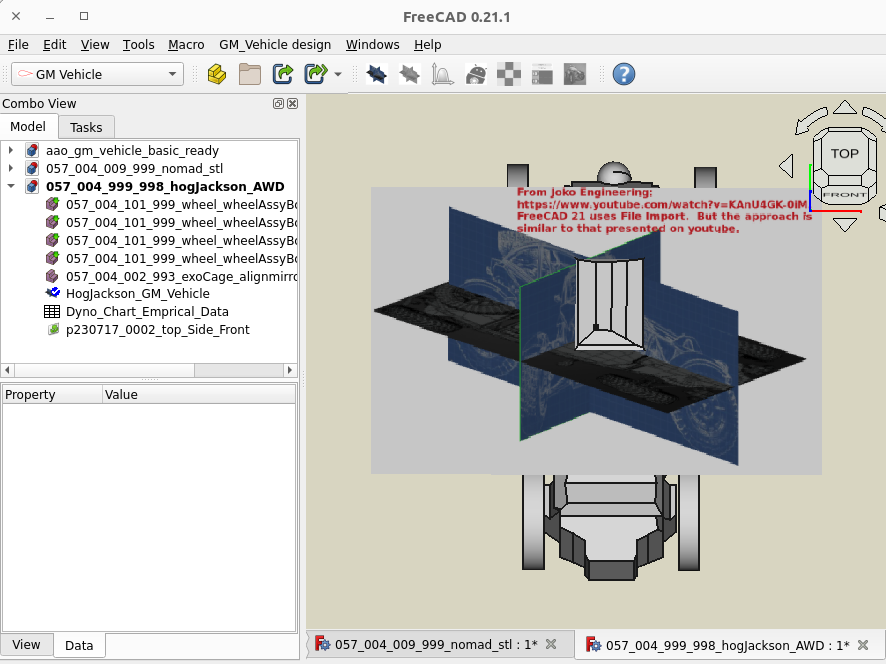Open help via blue question mark icon
886x664 pixels.
point(624,74)
